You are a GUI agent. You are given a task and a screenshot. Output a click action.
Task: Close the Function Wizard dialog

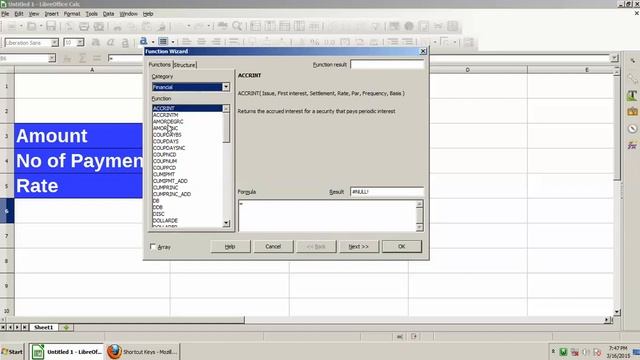pyautogui.click(x=423, y=51)
